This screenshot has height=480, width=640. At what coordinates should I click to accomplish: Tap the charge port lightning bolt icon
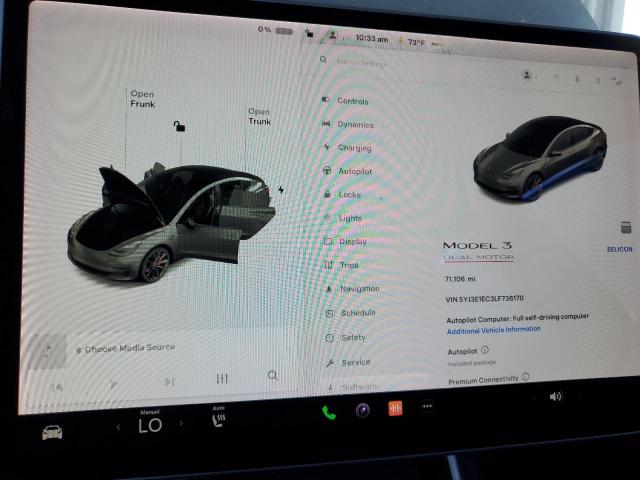coord(281,190)
